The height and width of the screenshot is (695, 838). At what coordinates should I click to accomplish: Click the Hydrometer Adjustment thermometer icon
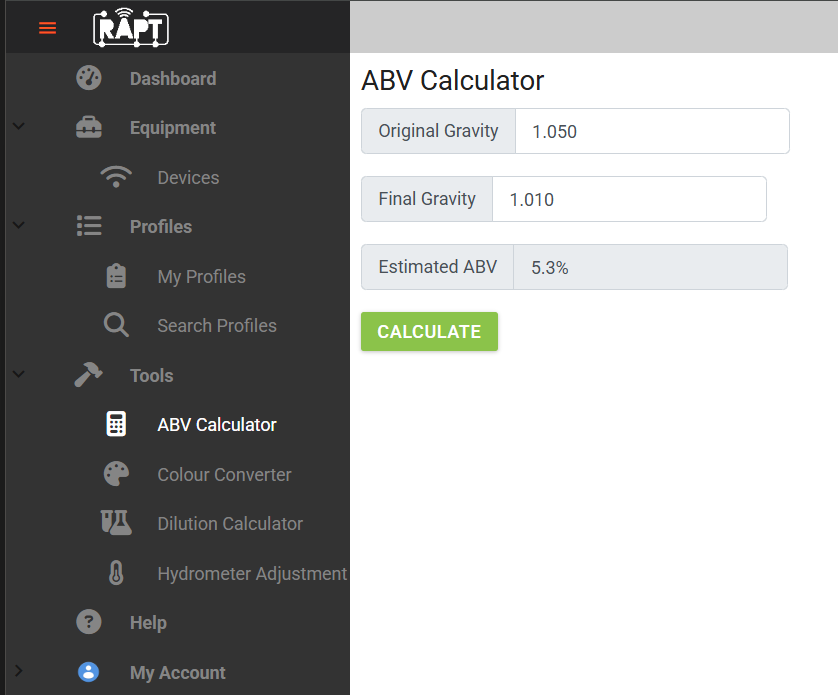click(116, 573)
